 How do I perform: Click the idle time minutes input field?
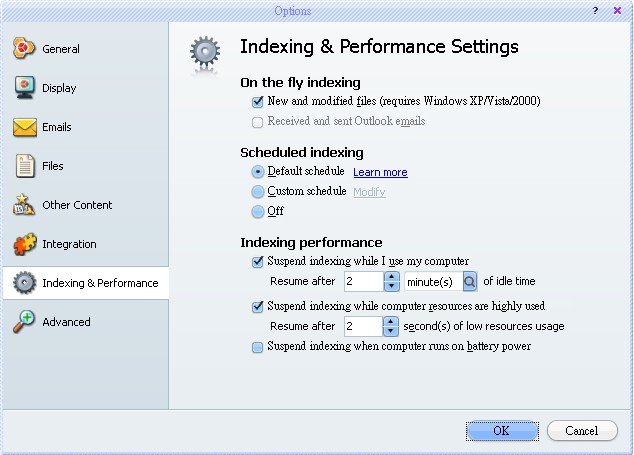[x=363, y=281]
